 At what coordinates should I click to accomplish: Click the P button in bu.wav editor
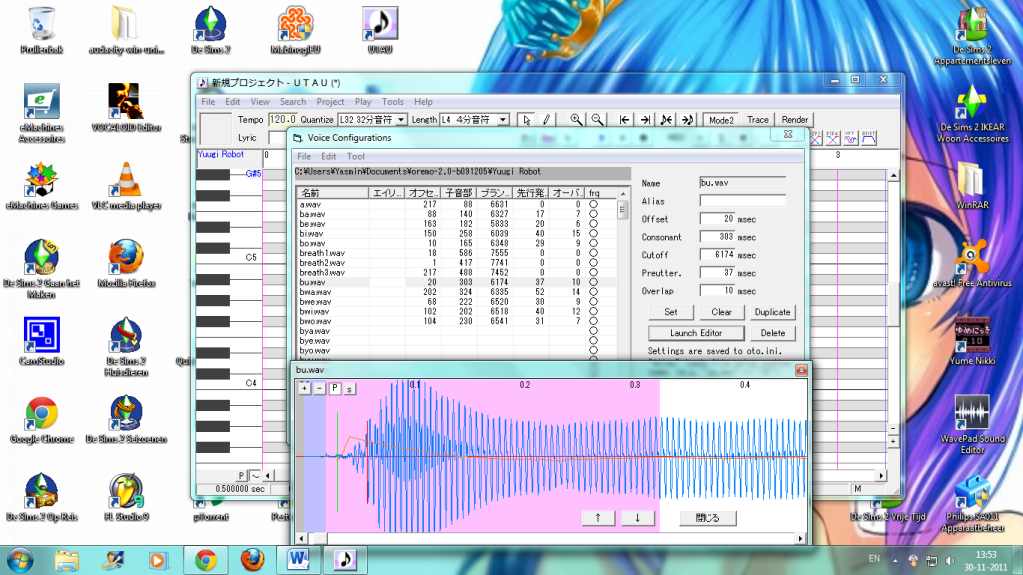(335, 388)
